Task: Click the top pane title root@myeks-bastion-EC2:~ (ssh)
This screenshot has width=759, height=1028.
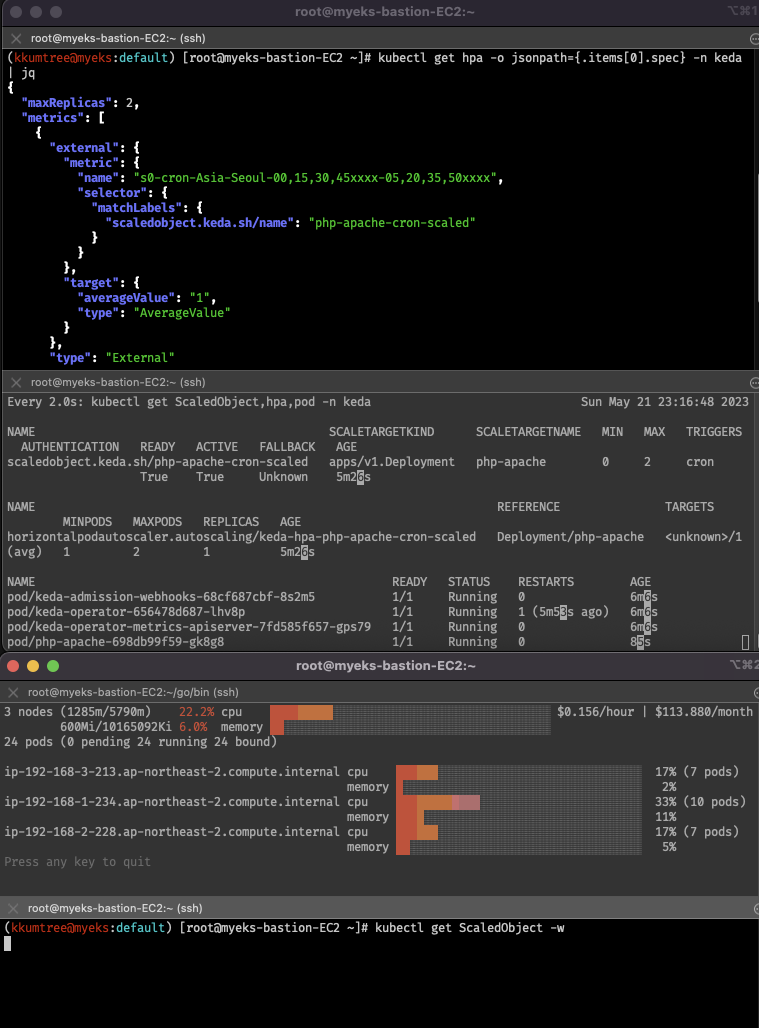Action: (x=118, y=38)
